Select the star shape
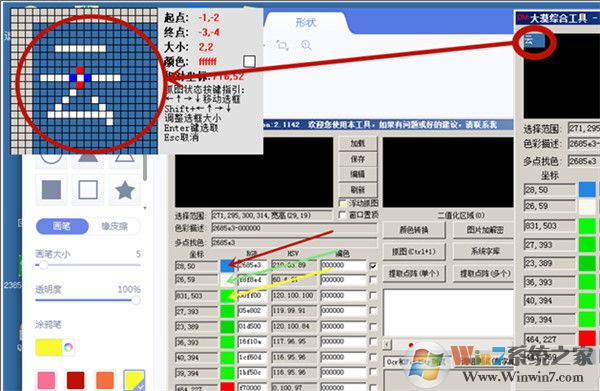Image resolution: width=600 pixels, height=391 pixels. click(124, 190)
